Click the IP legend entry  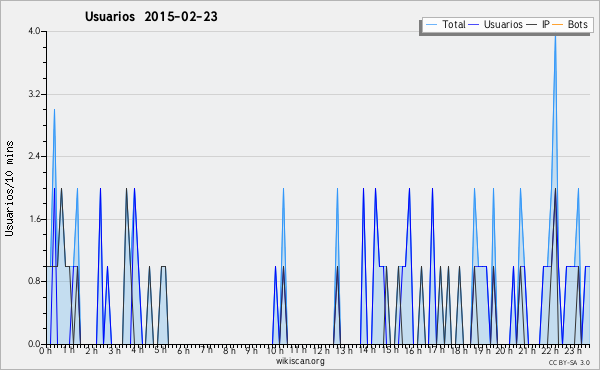(x=538, y=24)
